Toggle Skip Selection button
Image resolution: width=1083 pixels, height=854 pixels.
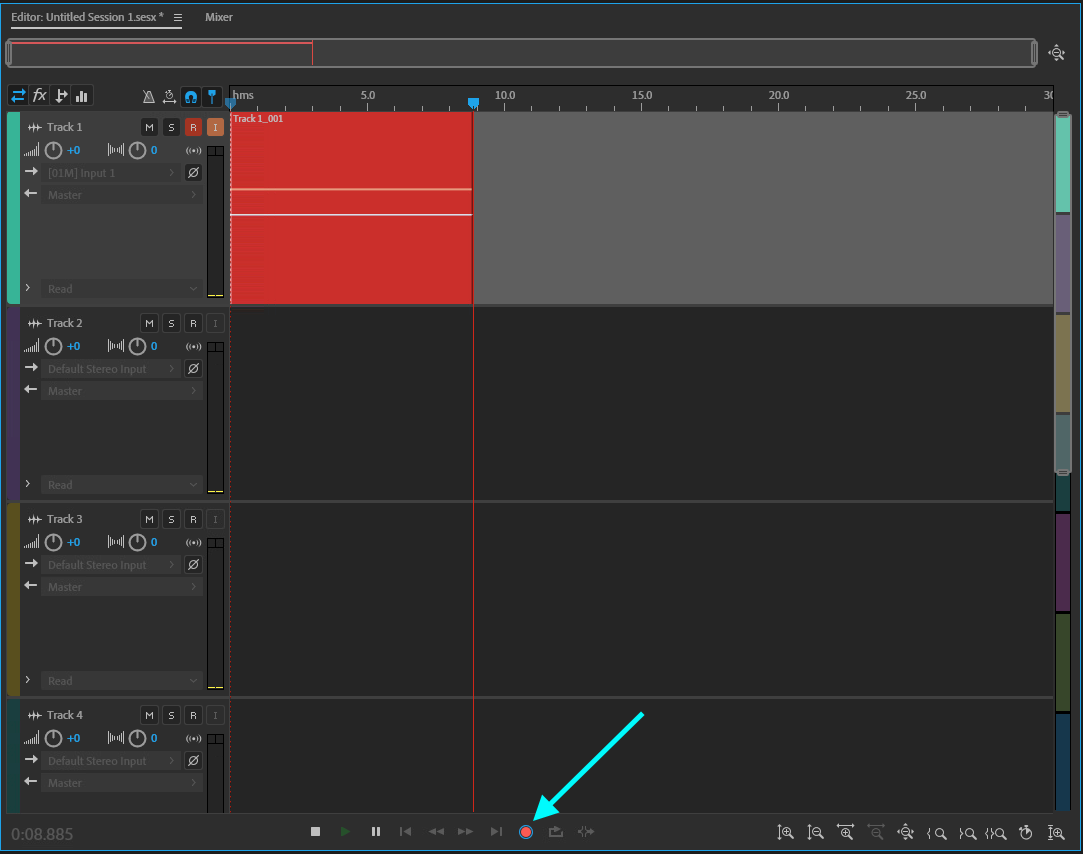tap(586, 831)
